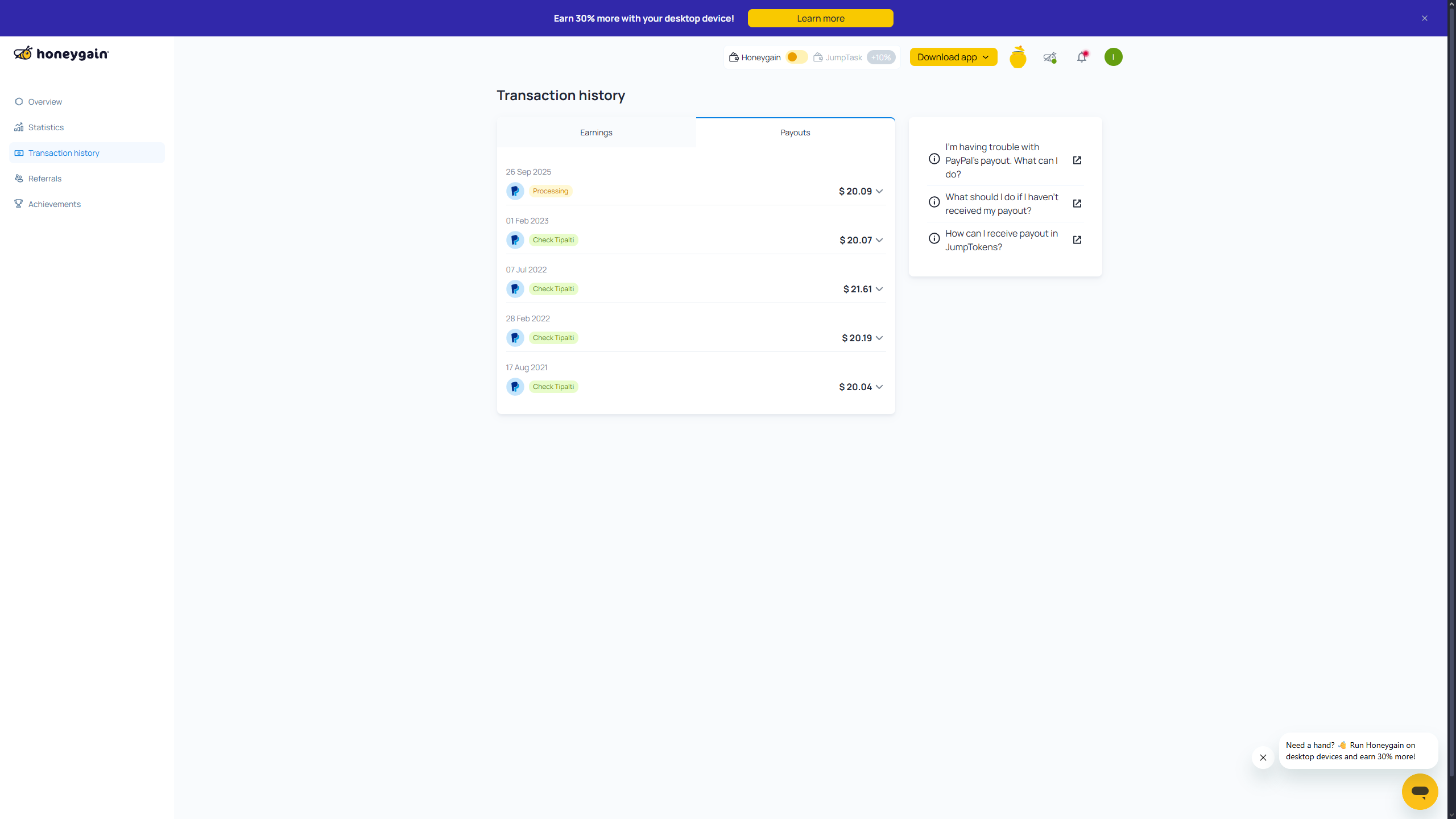Viewport: 1456px width, 819px height.
Task: Open the green user avatar menu
Action: click(1113, 57)
